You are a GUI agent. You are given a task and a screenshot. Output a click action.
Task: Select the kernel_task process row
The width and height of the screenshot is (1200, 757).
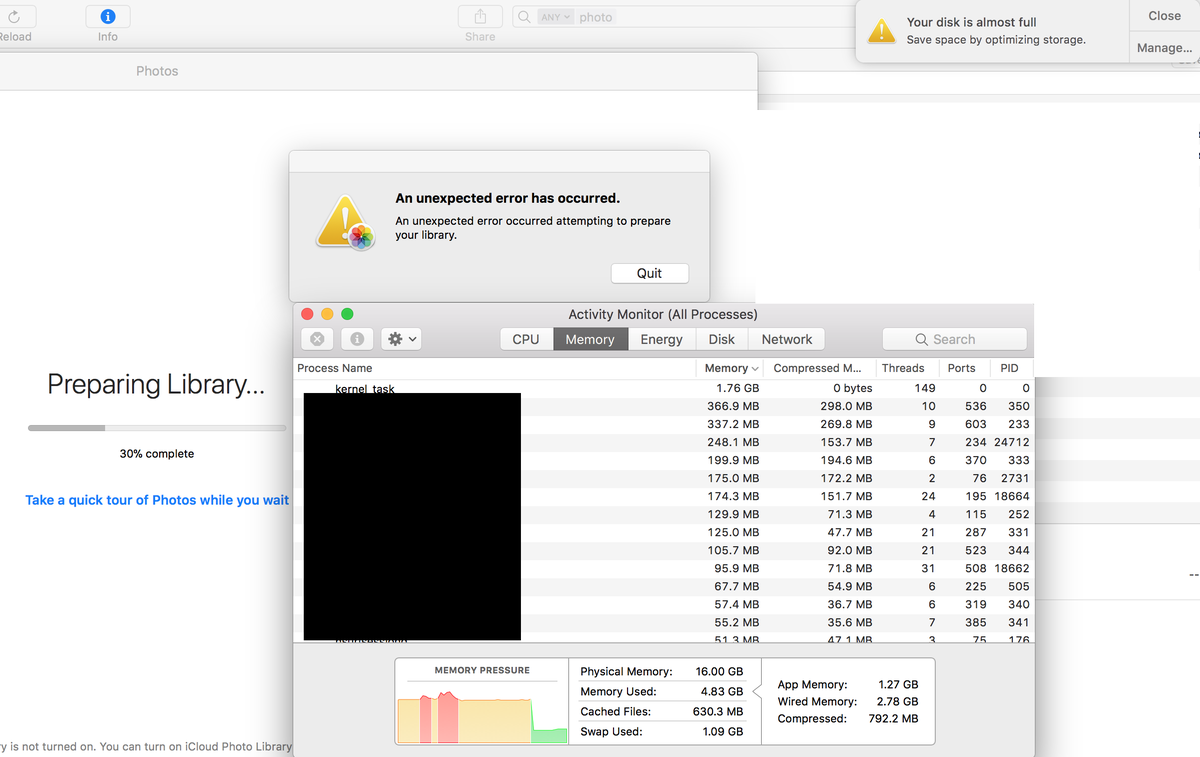click(x=664, y=388)
